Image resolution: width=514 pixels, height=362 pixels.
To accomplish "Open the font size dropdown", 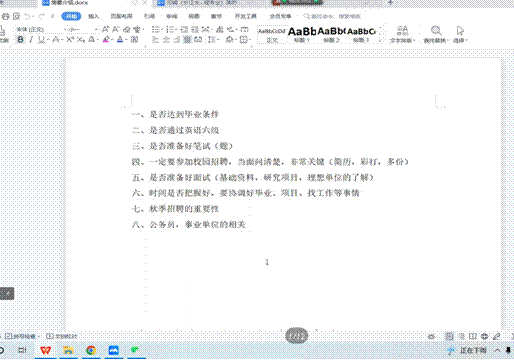I will [x=82, y=29].
